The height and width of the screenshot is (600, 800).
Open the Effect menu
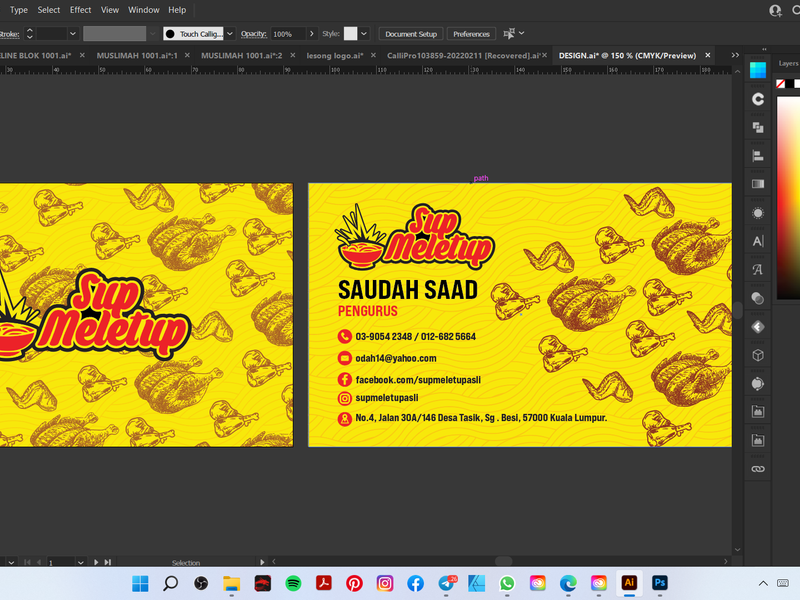80,10
